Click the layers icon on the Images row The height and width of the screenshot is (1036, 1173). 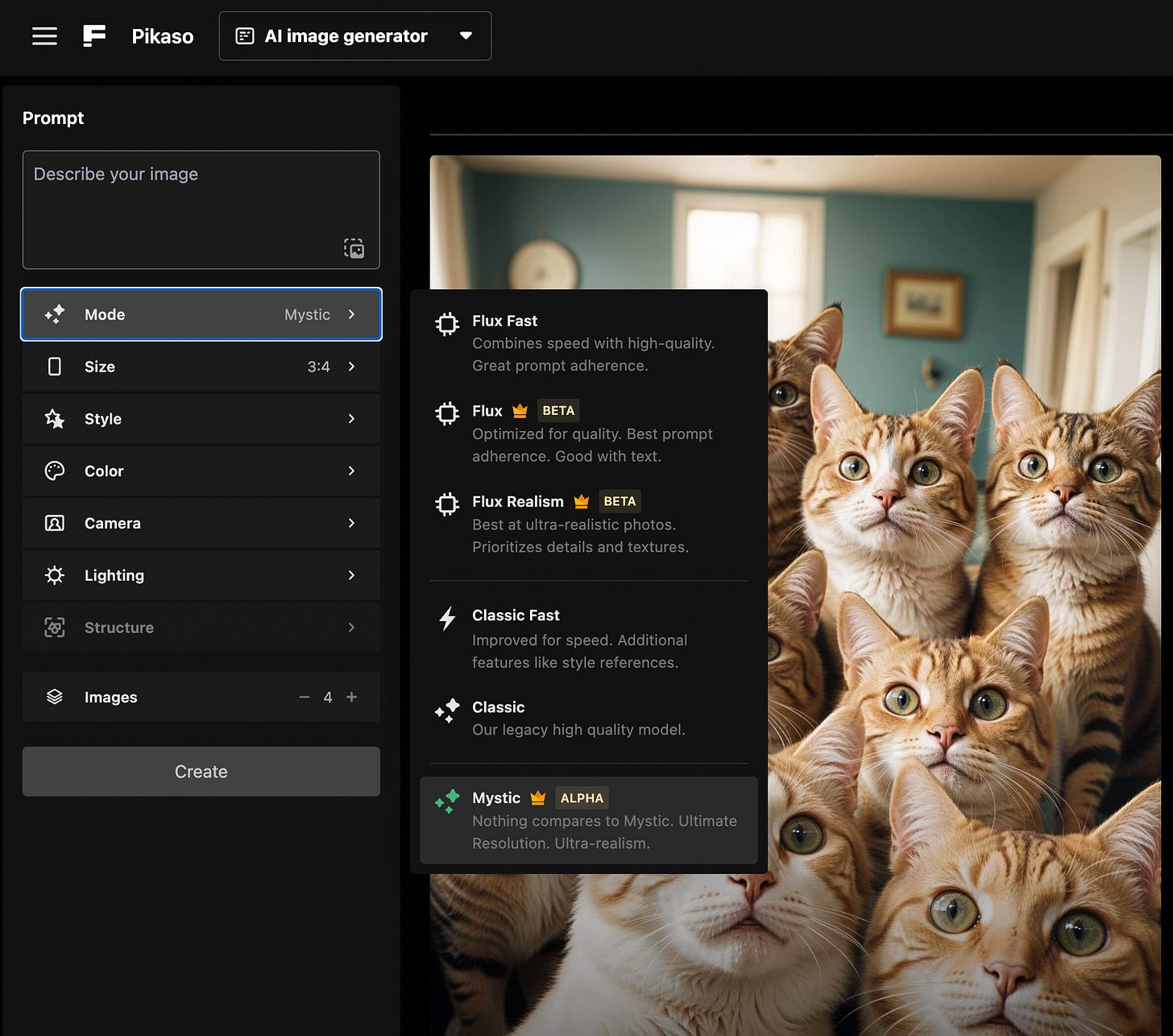(55, 697)
